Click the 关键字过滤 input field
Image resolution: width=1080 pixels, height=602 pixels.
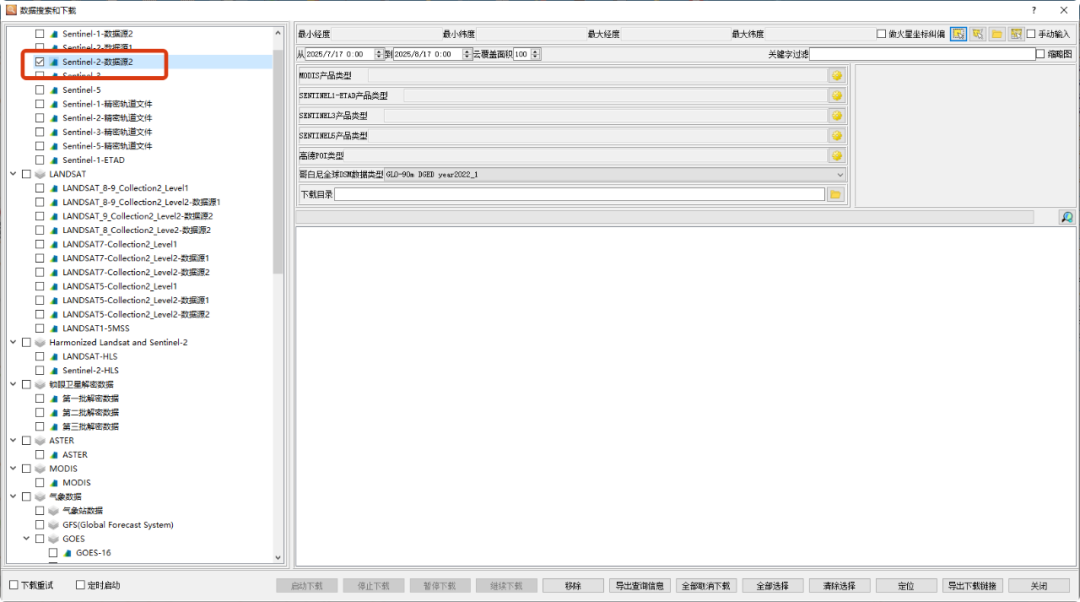[922, 54]
